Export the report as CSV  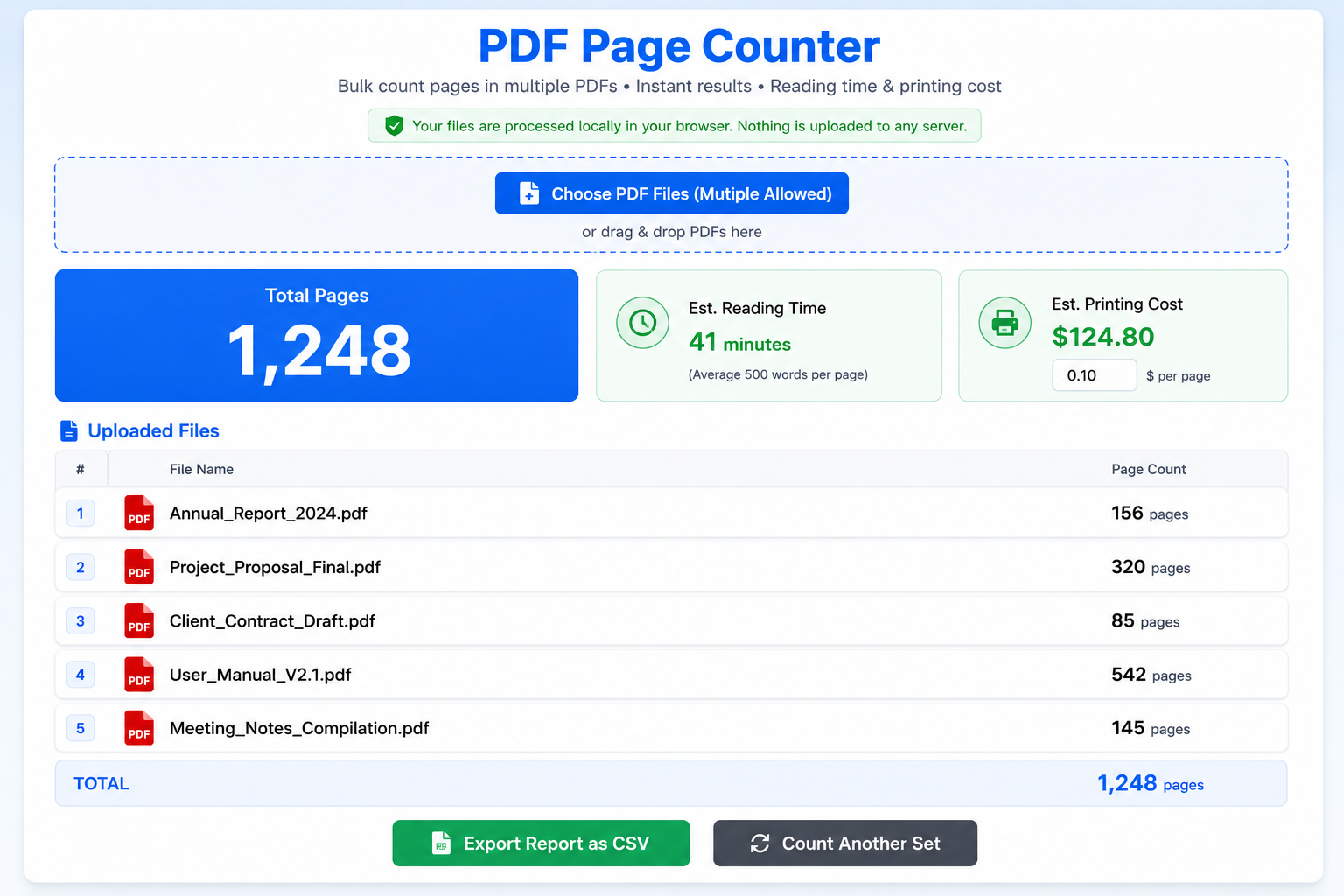click(541, 843)
